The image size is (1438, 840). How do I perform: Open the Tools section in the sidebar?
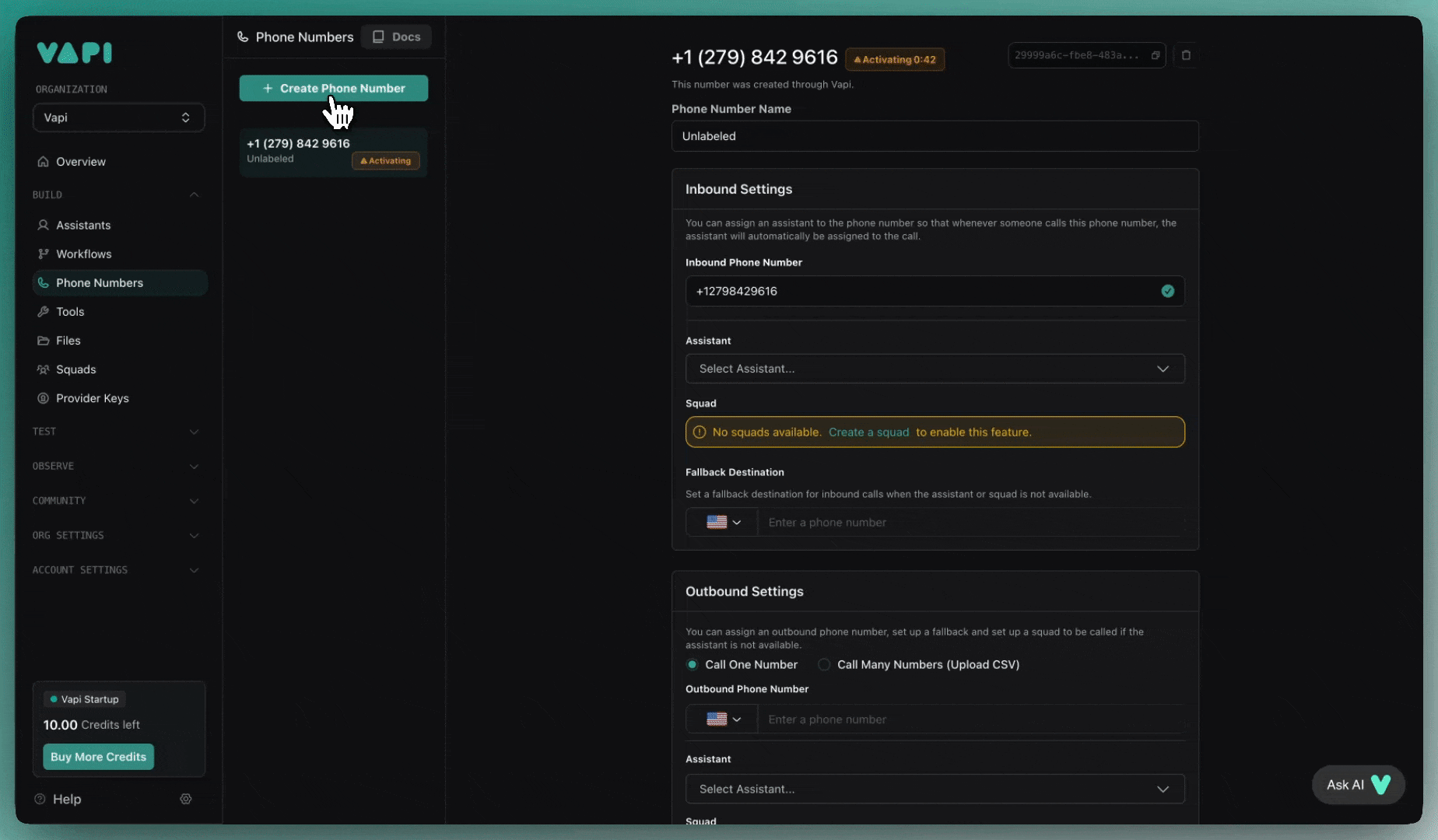click(69, 312)
